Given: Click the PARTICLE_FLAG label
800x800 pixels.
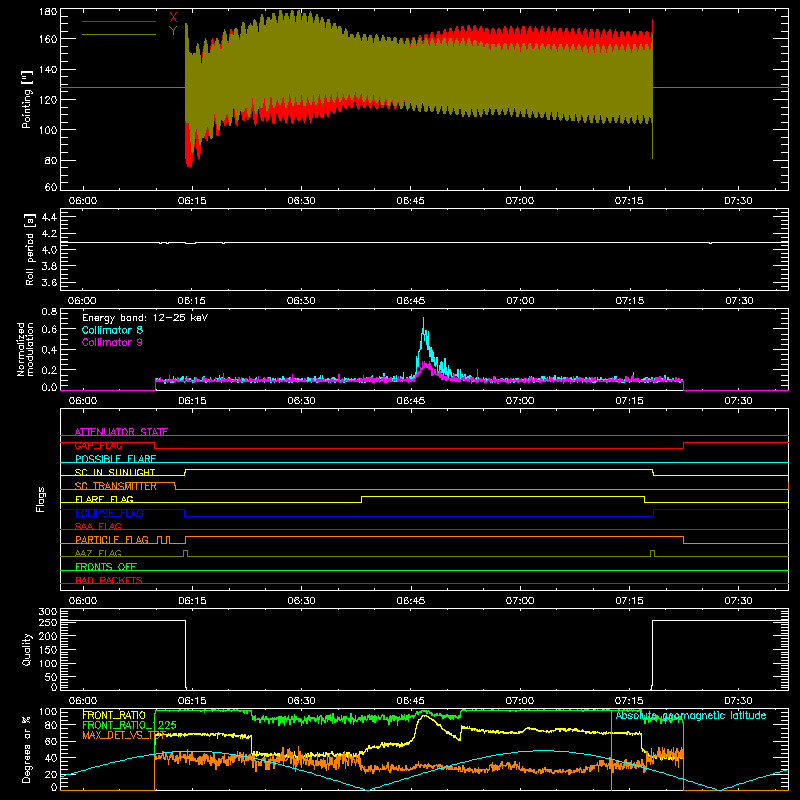Looking at the screenshot, I should tap(112, 540).
